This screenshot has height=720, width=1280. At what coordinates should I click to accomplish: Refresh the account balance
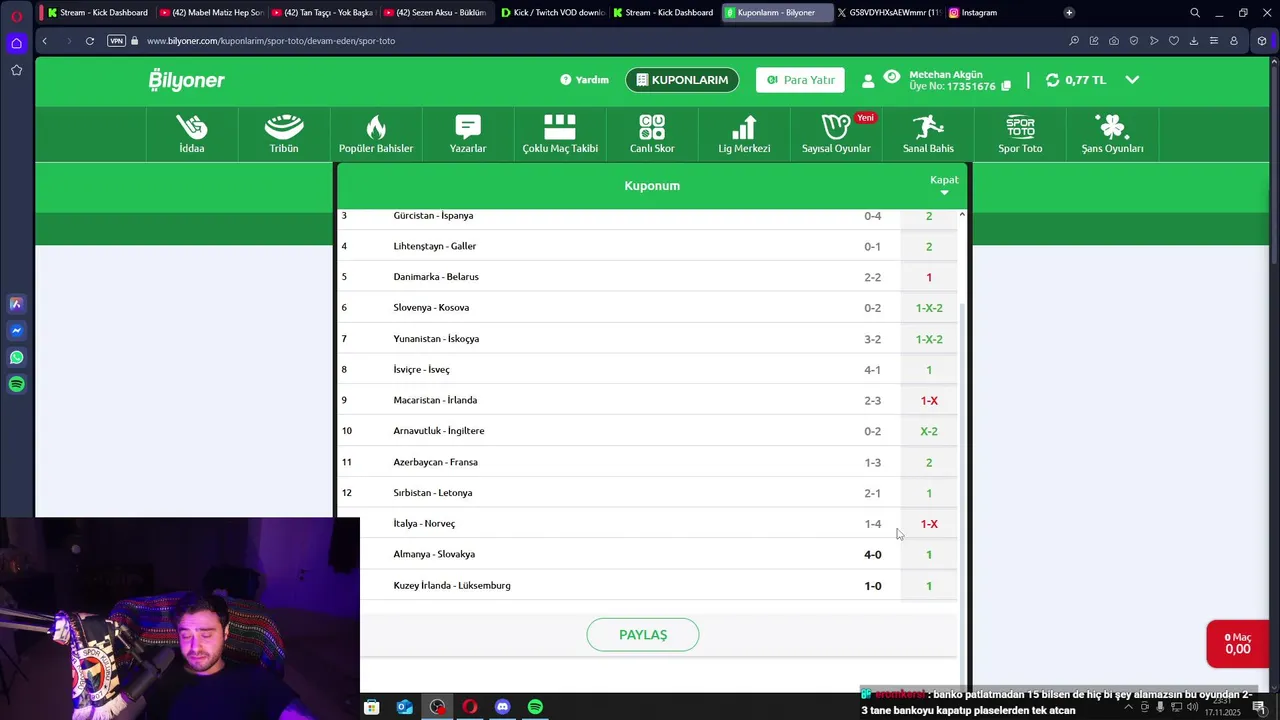coord(1052,80)
